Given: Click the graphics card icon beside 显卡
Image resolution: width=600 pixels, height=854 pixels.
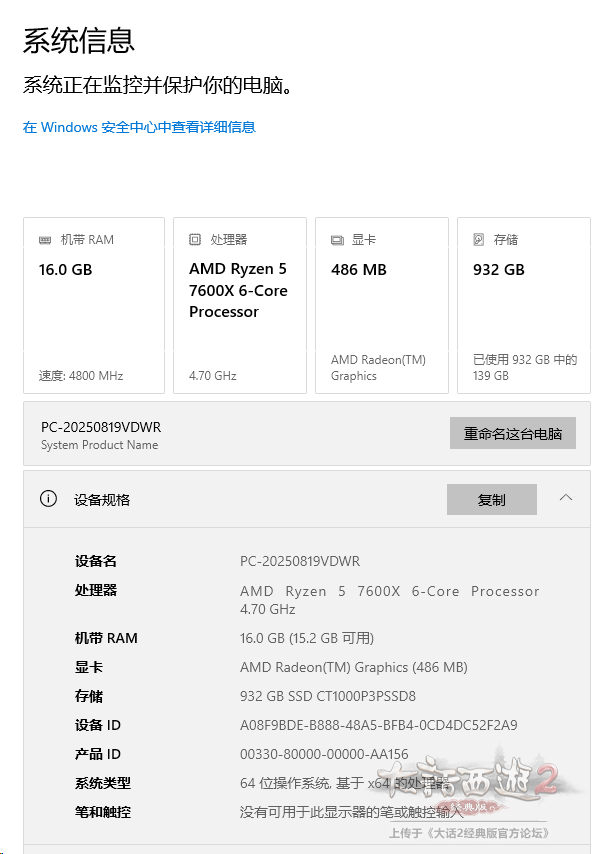Looking at the screenshot, I should [337, 240].
